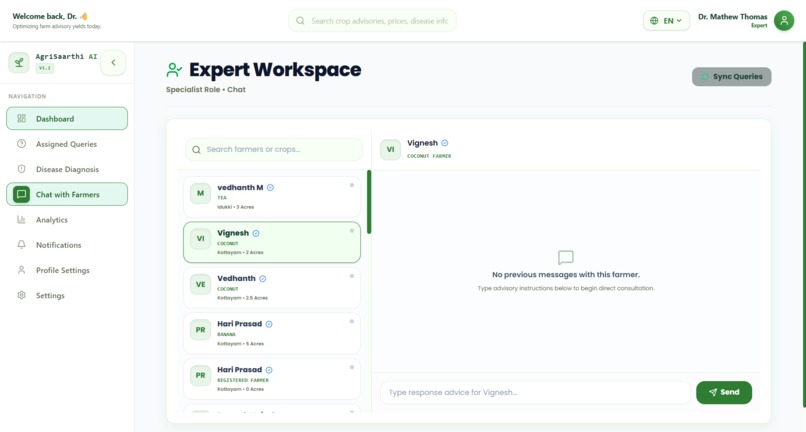
Task: Focus the response advice field for Vignesh
Action: coord(536,392)
